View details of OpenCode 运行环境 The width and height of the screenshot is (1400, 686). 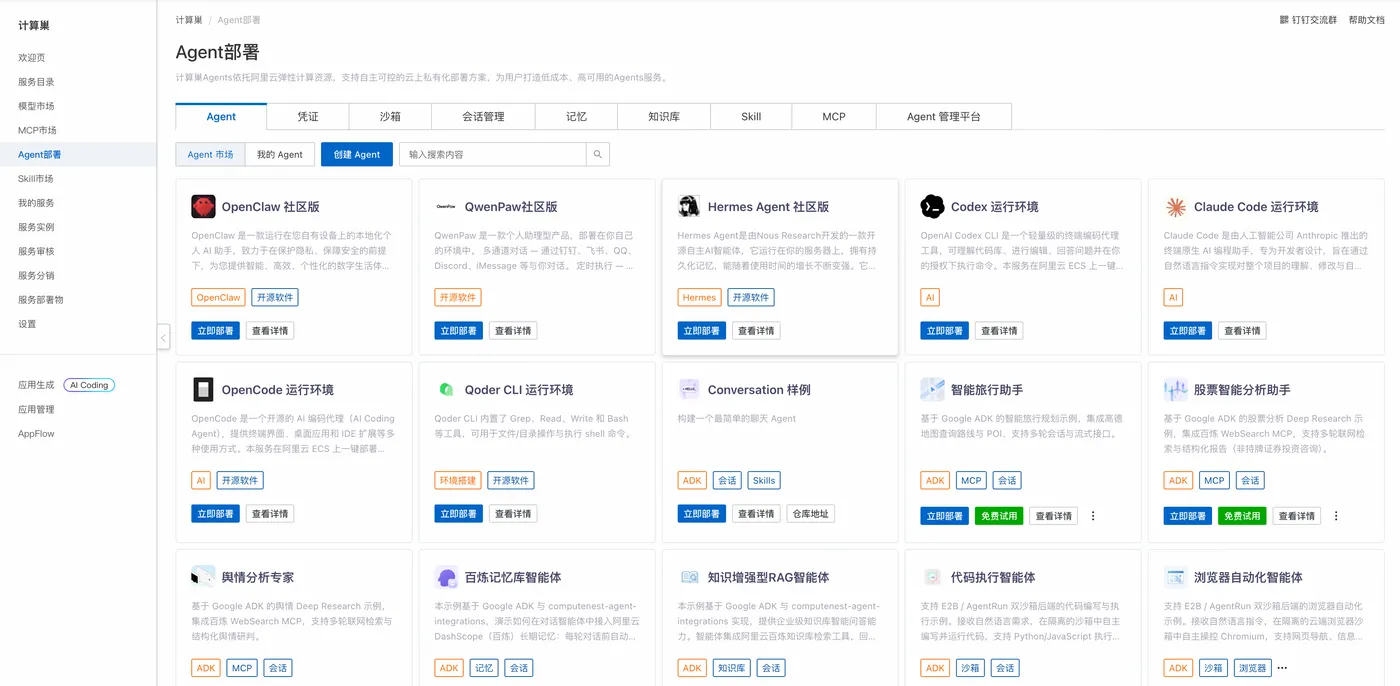[x=270, y=514]
